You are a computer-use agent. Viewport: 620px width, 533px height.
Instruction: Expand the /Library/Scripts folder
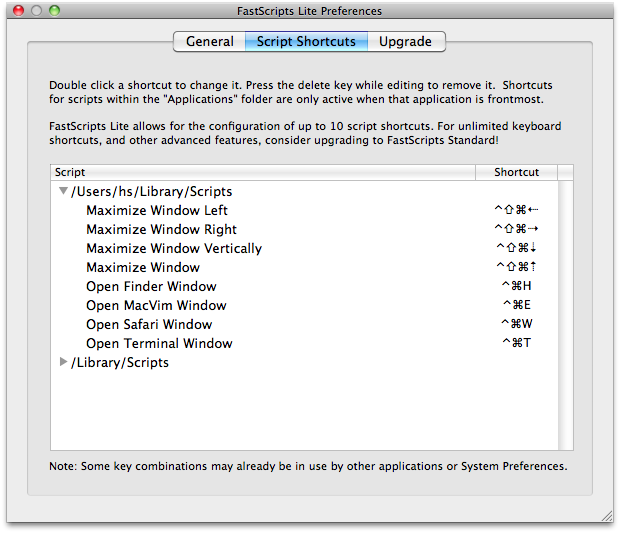click(x=63, y=362)
